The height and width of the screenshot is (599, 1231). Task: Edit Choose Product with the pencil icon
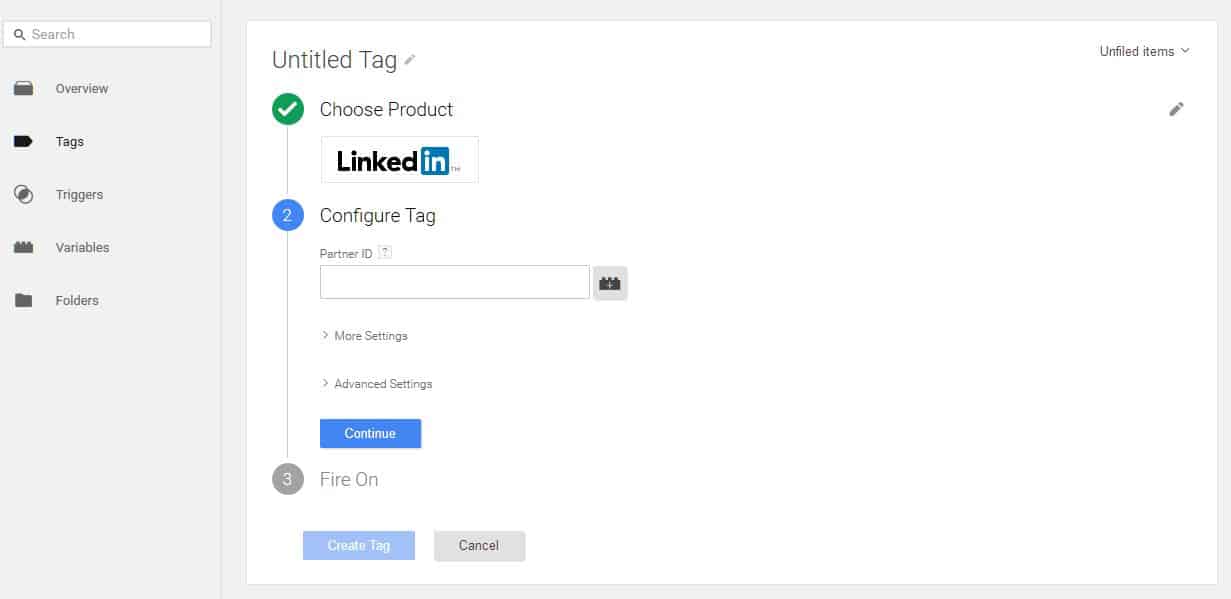click(x=1176, y=109)
